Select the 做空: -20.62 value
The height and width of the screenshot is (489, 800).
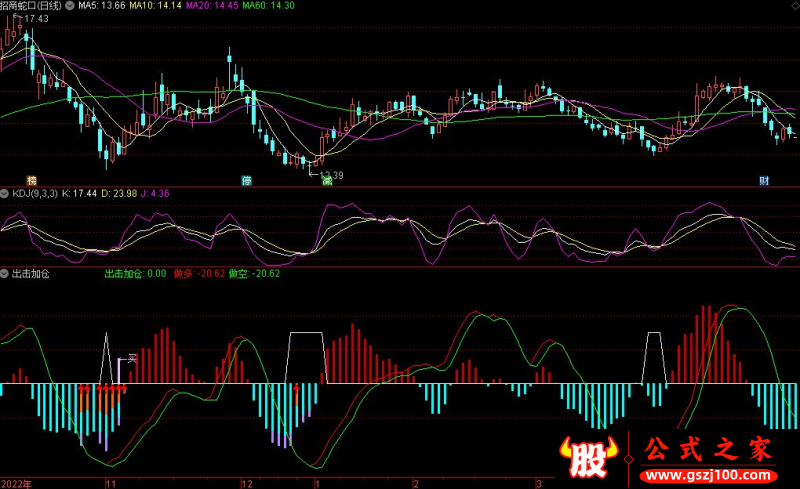pyautogui.click(x=254, y=274)
